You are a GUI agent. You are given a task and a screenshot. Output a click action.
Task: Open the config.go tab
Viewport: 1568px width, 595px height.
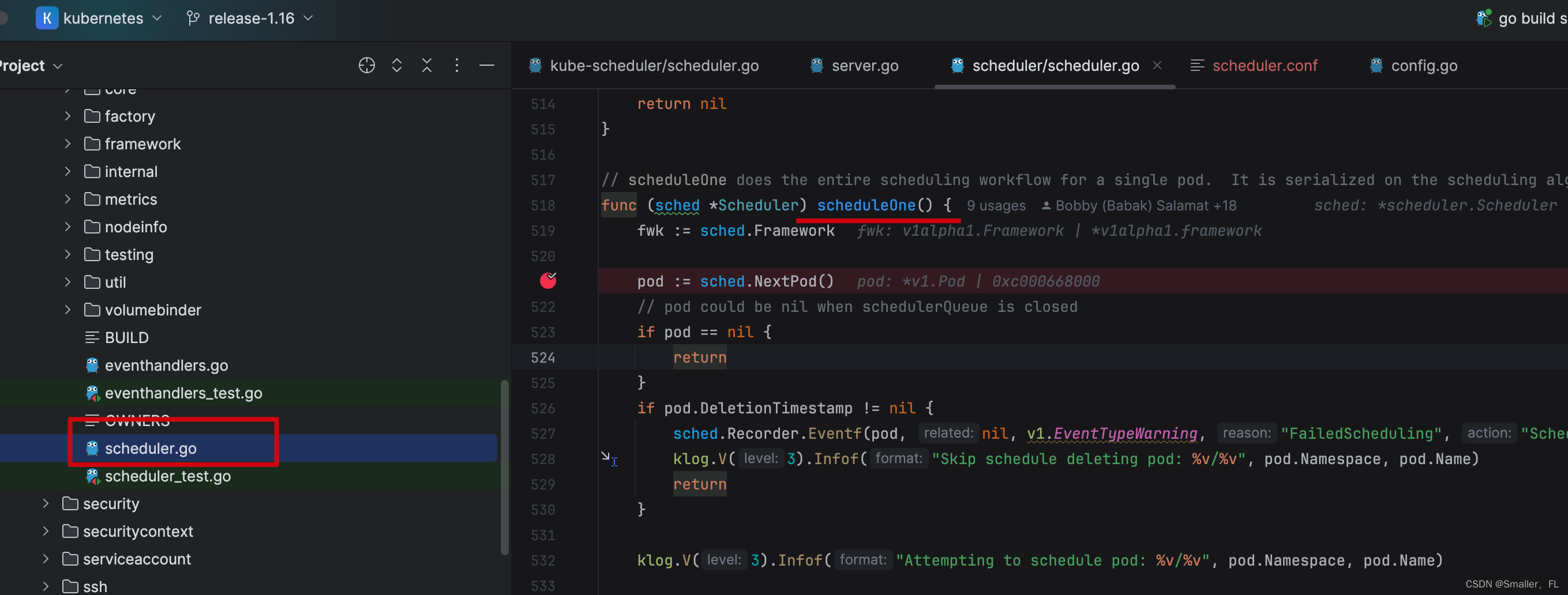1413,65
